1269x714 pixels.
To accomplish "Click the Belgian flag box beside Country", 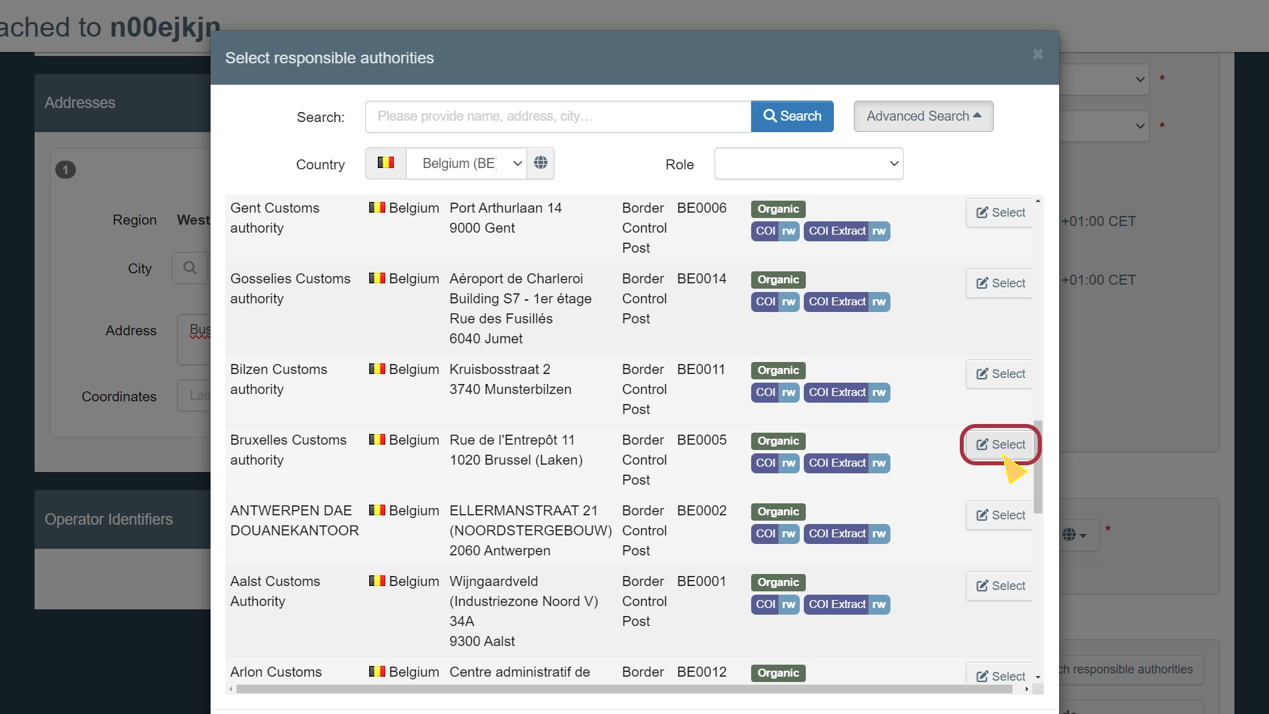I will [385, 163].
